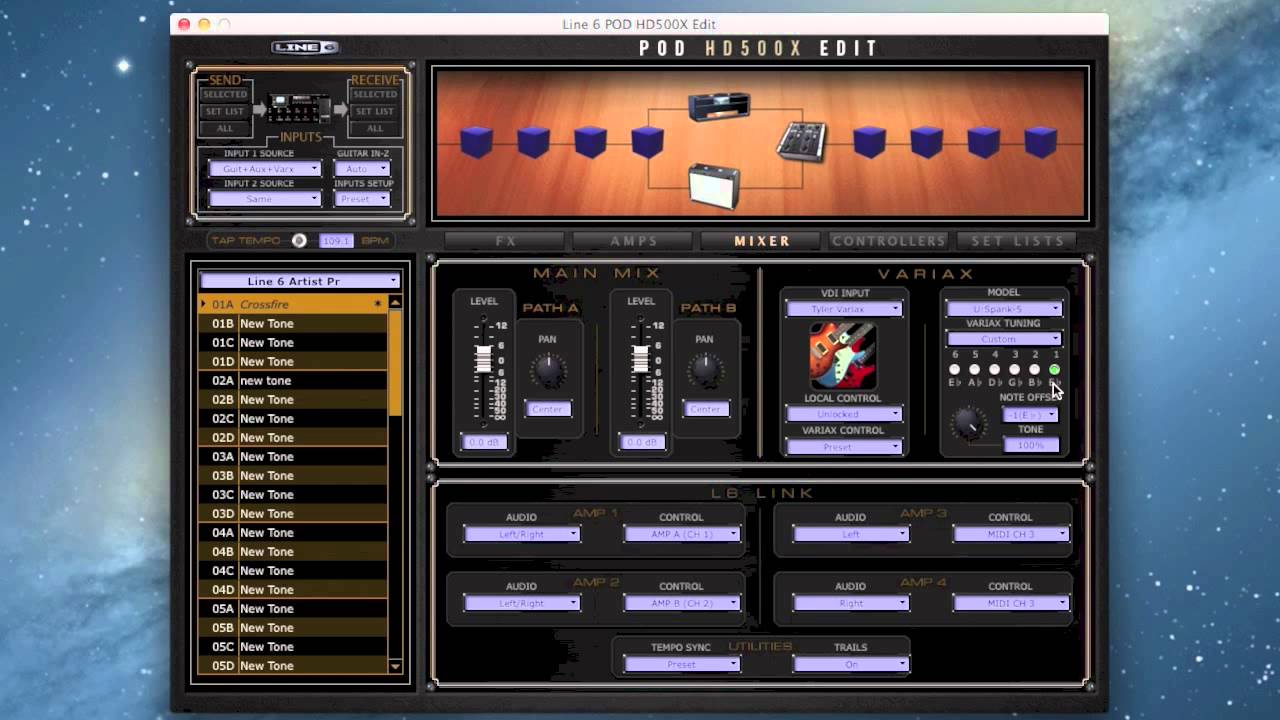Switch to the CONTROLLERS tab
Viewport: 1280px width, 720px height.
tap(889, 241)
